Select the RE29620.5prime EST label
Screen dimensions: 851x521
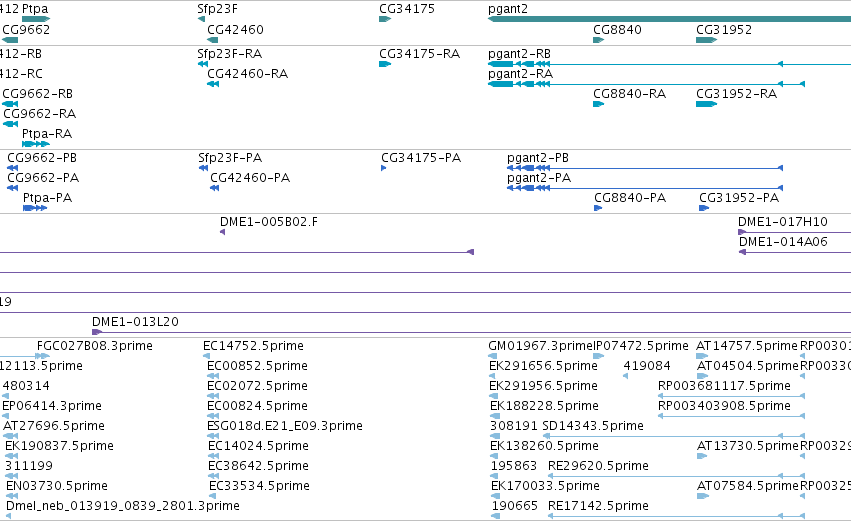click(598, 466)
